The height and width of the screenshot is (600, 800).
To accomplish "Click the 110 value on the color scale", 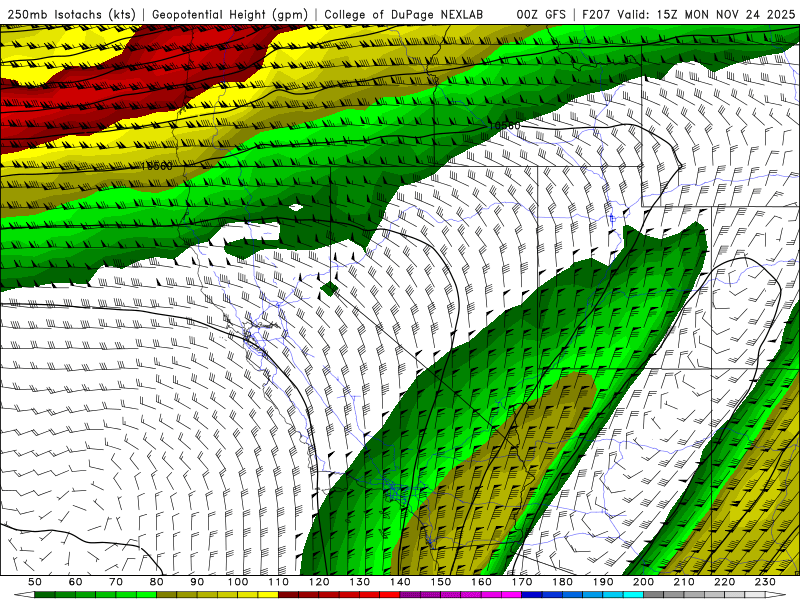I will point(279,582).
